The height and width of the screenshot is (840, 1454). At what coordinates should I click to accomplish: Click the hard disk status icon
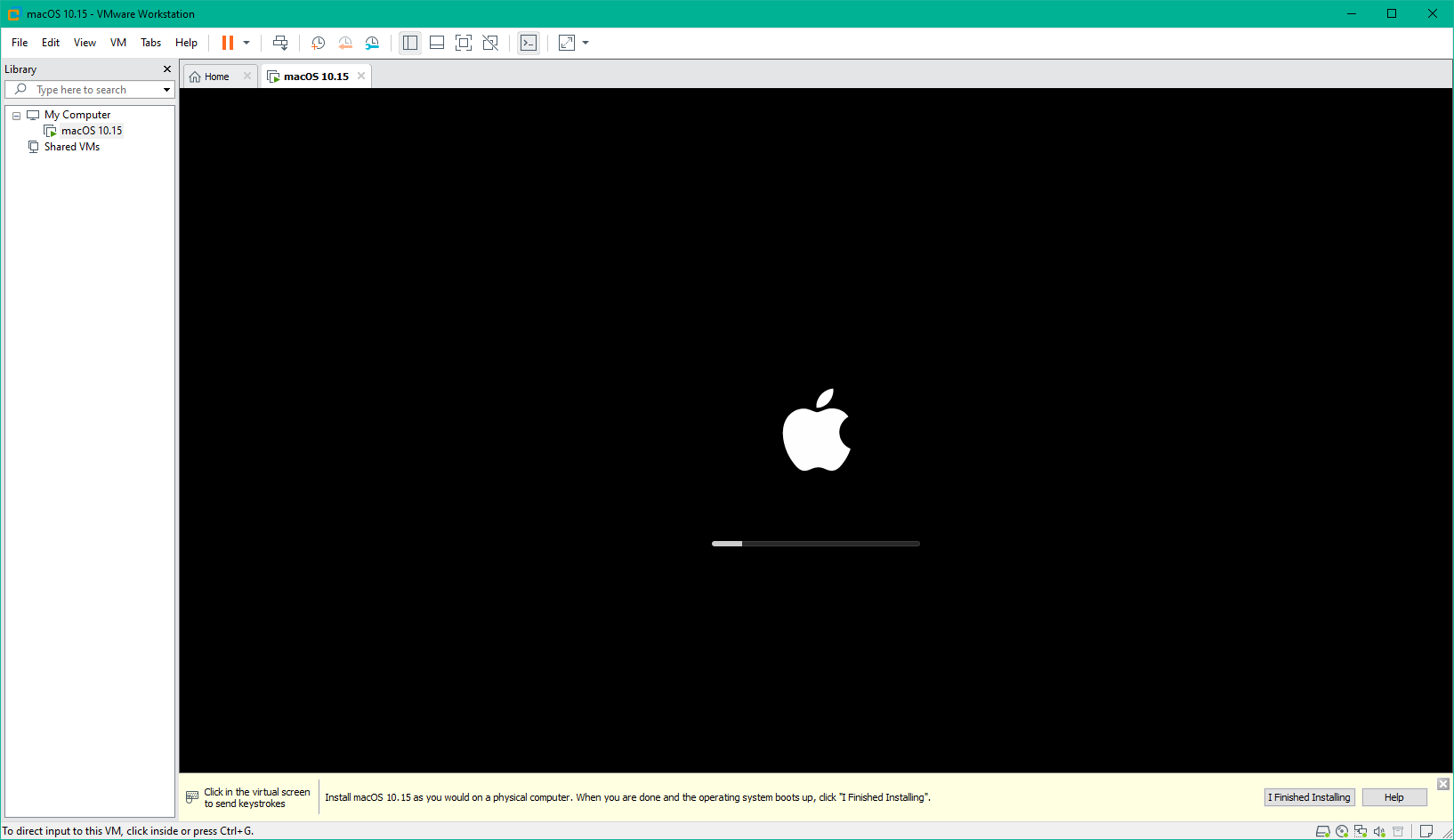tap(1323, 830)
